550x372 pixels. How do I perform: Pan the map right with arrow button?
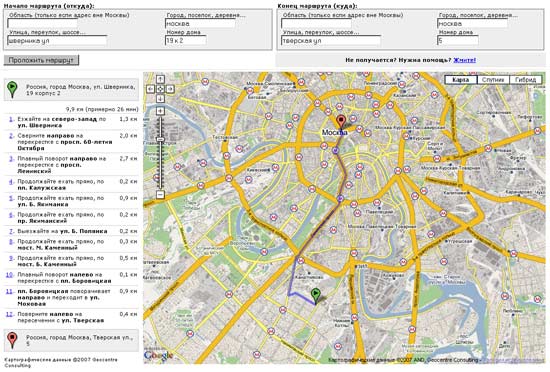click(x=170, y=89)
